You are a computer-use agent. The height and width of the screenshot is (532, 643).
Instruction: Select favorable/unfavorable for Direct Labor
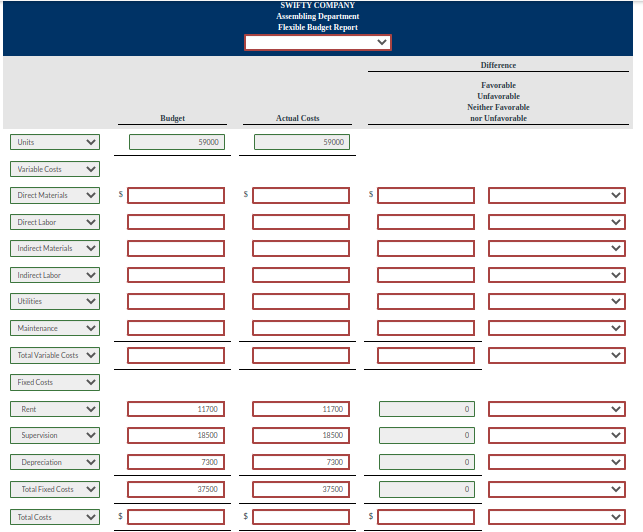click(556, 222)
